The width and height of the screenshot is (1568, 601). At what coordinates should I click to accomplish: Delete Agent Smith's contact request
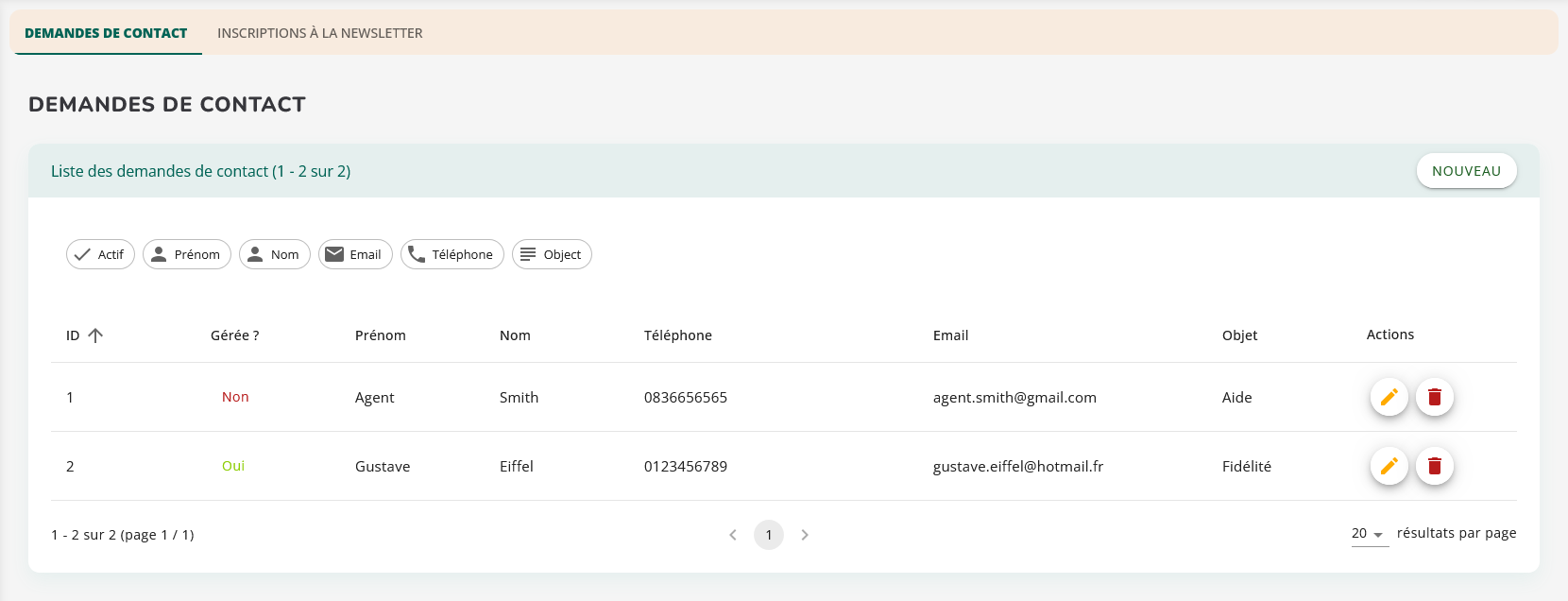pos(1434,397)
